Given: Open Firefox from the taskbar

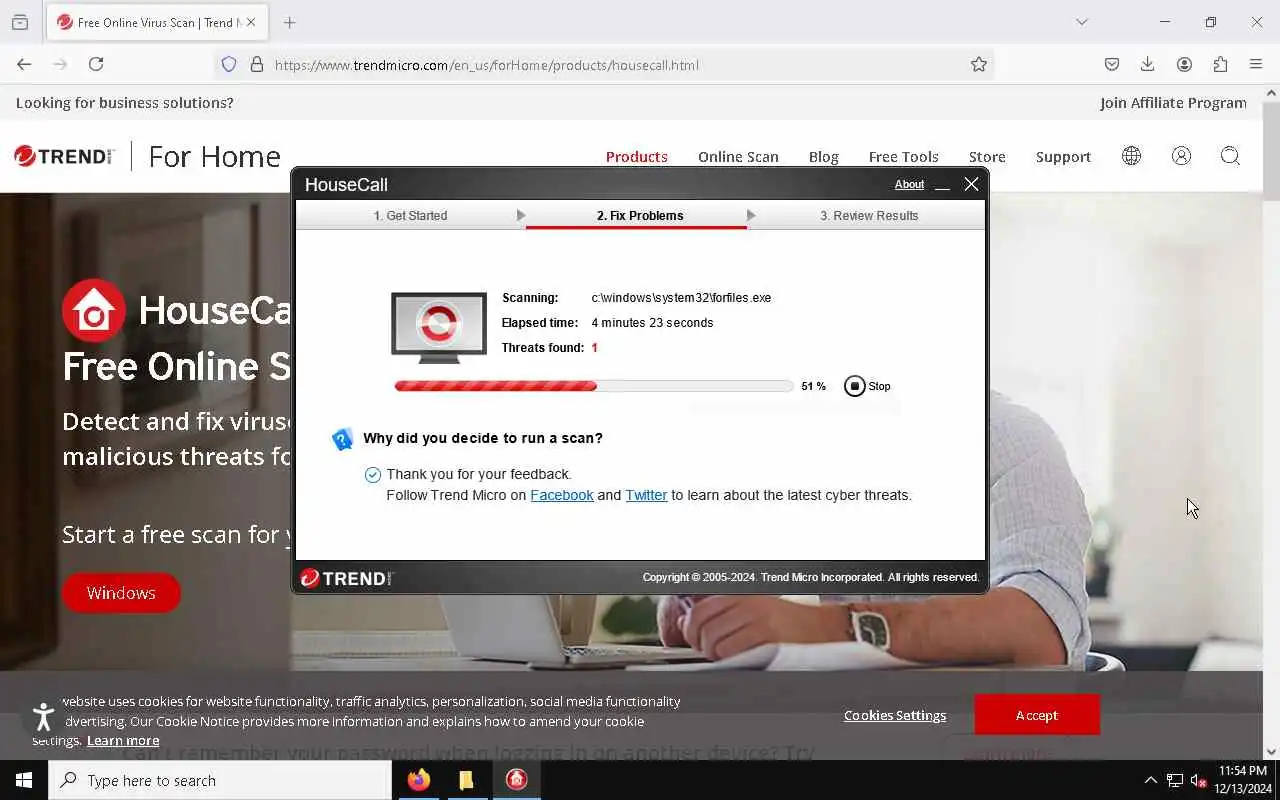Looking at the screenshot, I should click(419, 780).
